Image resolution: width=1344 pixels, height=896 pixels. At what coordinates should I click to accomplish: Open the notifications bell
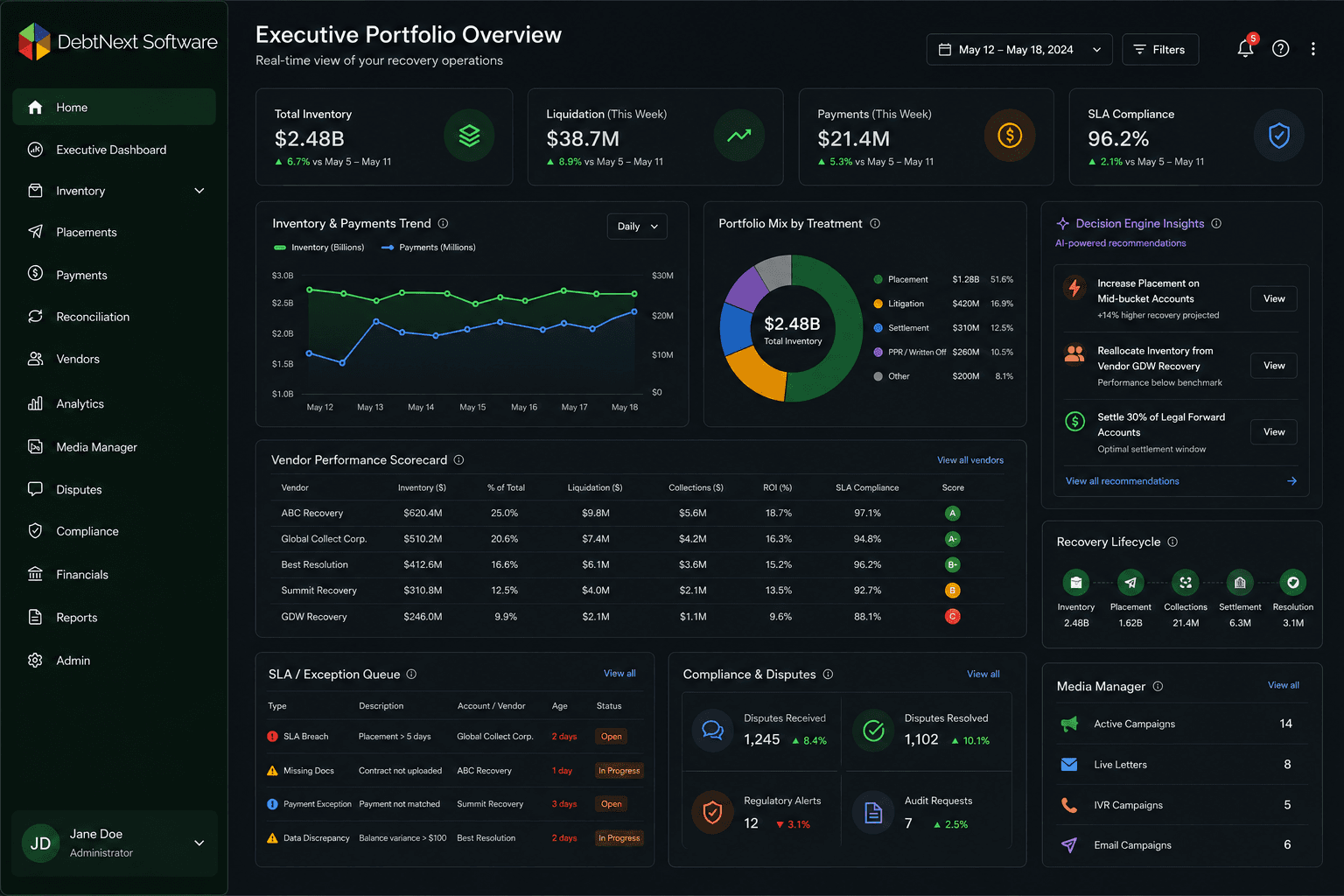pyautogui.click(x=1246, y=49)
